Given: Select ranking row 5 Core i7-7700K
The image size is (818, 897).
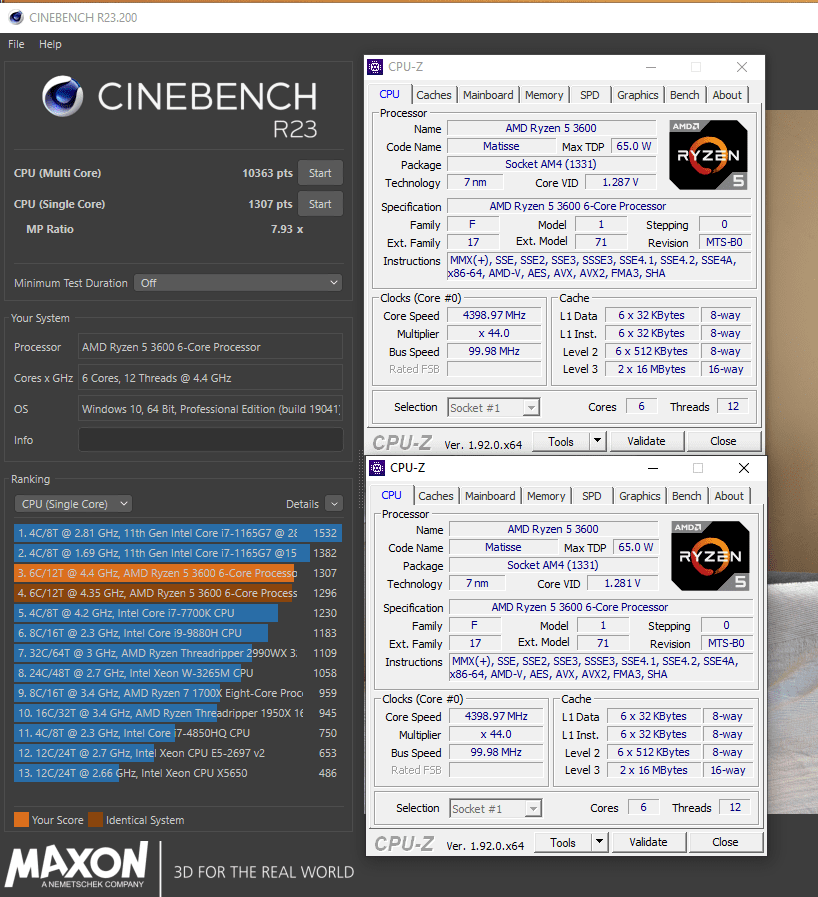Looking at the screenshot, I should (x=178, y=613).
